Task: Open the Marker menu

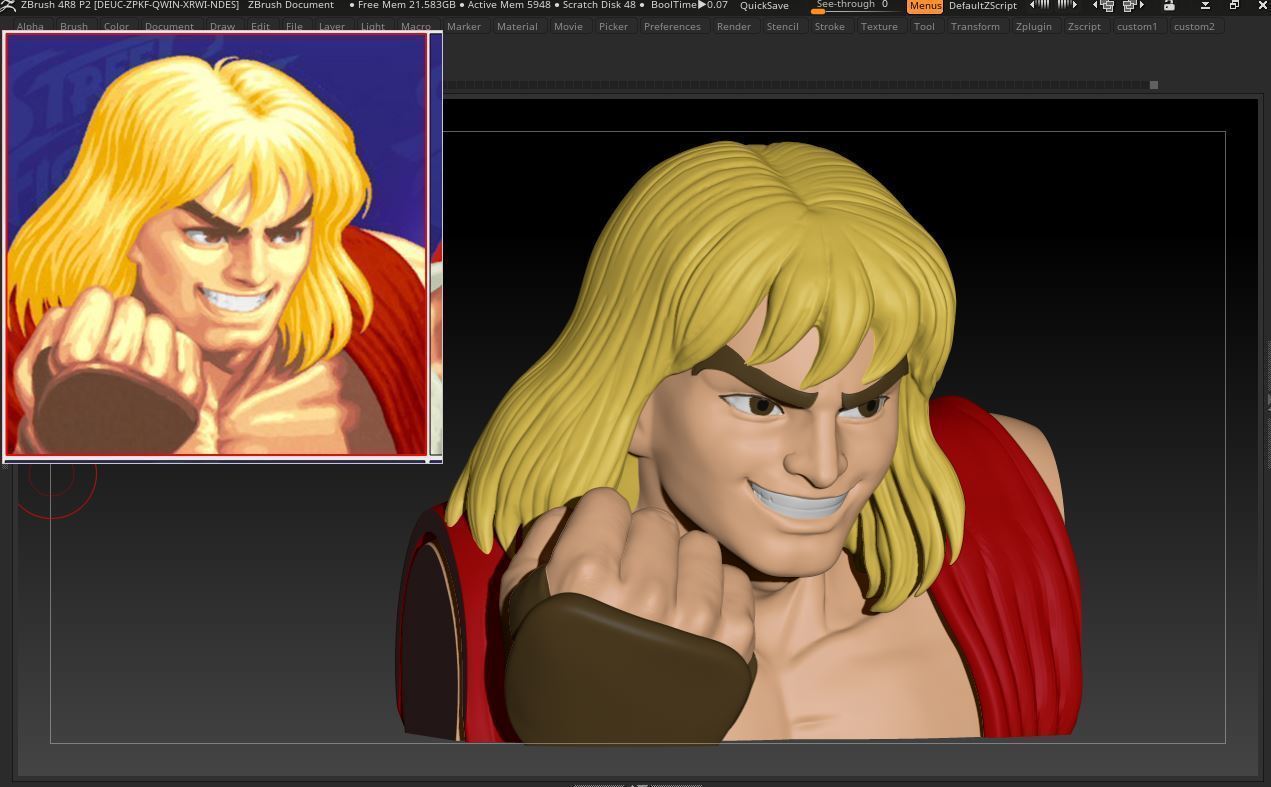Action: coord(464,26)
